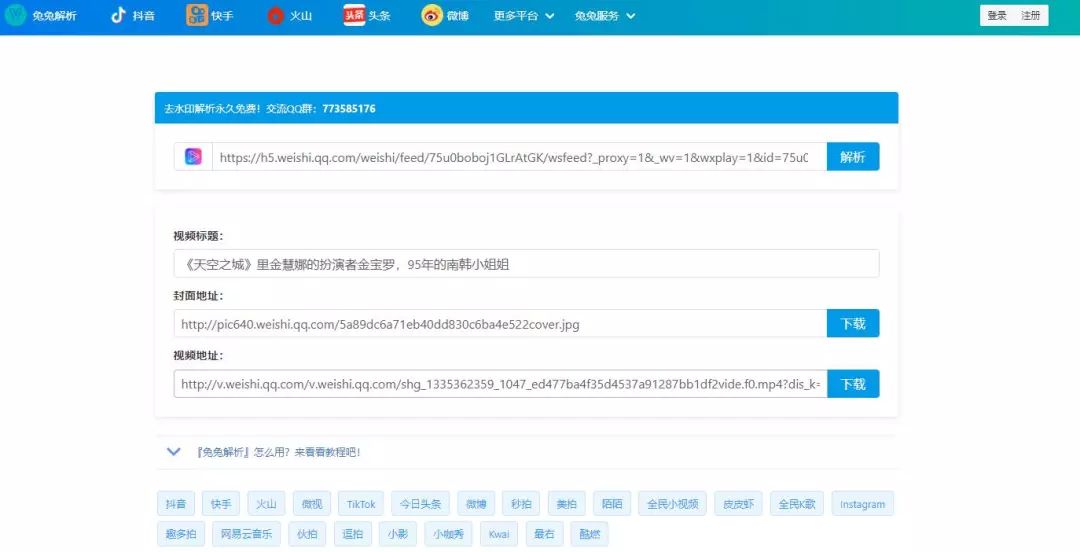Click the 视频标题 title text field
This screenshot has width=1080, height=552.
(526, 264)
